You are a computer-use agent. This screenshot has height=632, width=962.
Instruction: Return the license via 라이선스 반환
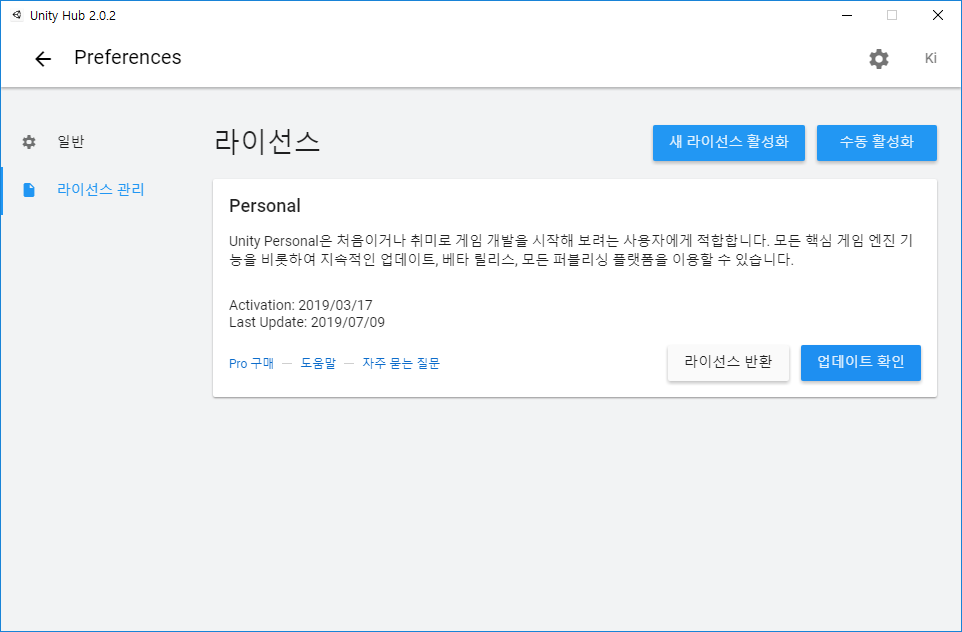728,363
